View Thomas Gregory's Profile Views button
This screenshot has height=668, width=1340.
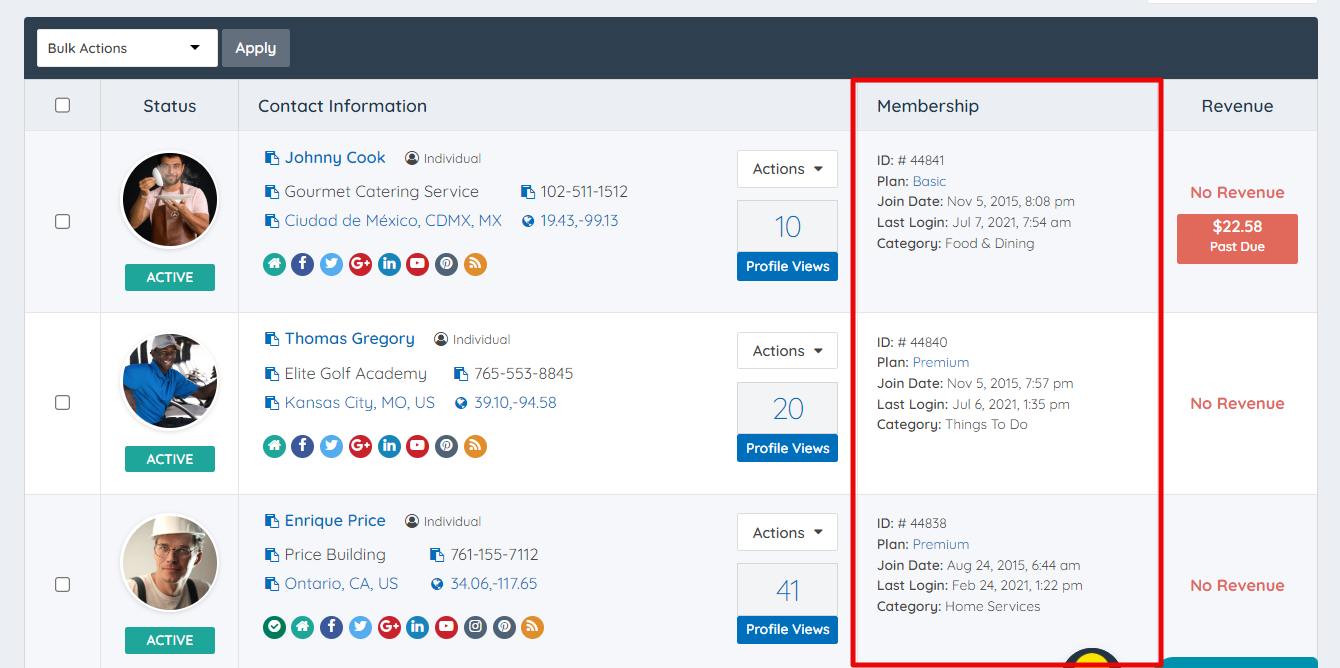click(x=787, y=448)
